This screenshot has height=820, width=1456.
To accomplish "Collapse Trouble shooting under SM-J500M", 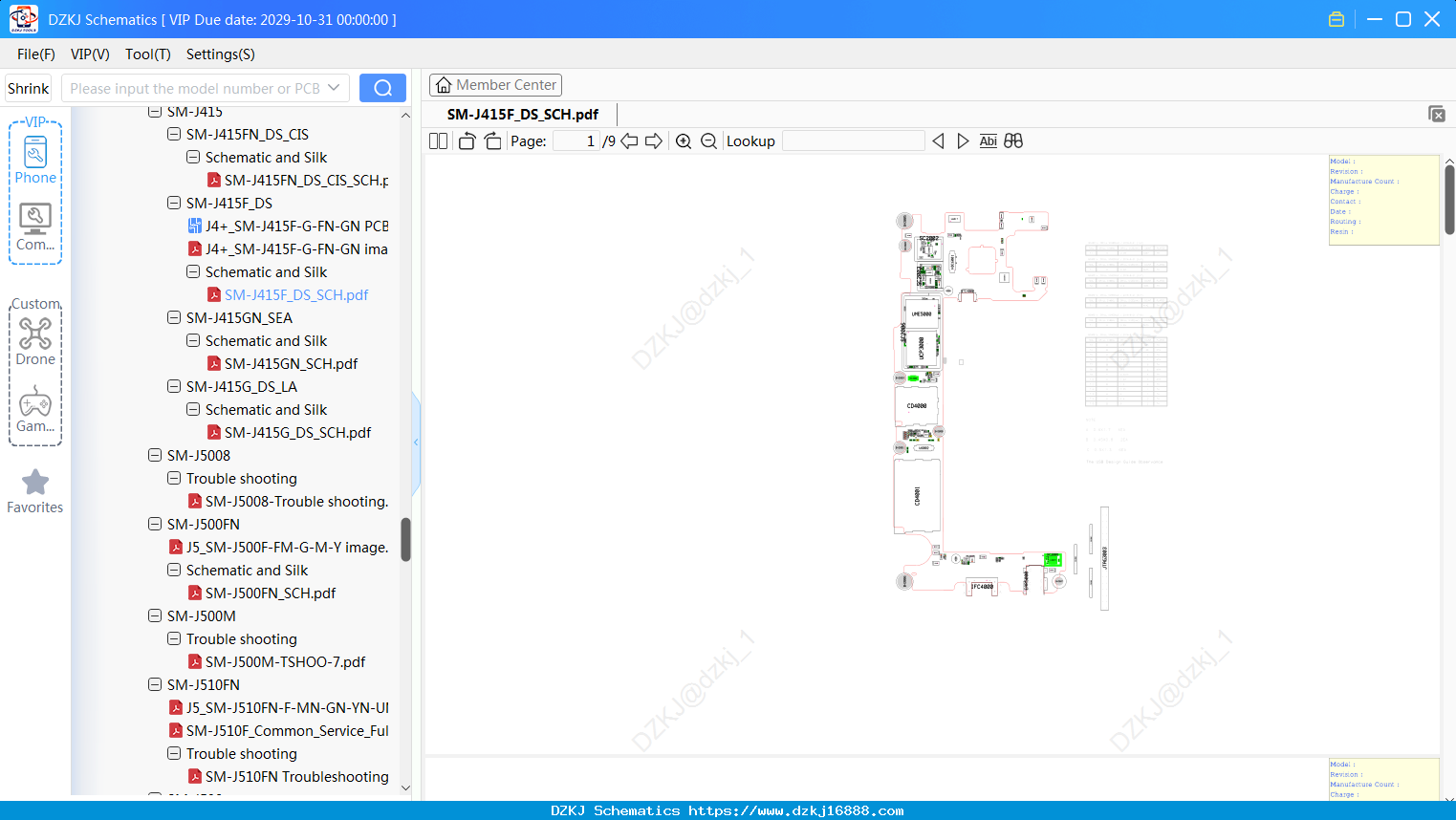I will [174, 639].
